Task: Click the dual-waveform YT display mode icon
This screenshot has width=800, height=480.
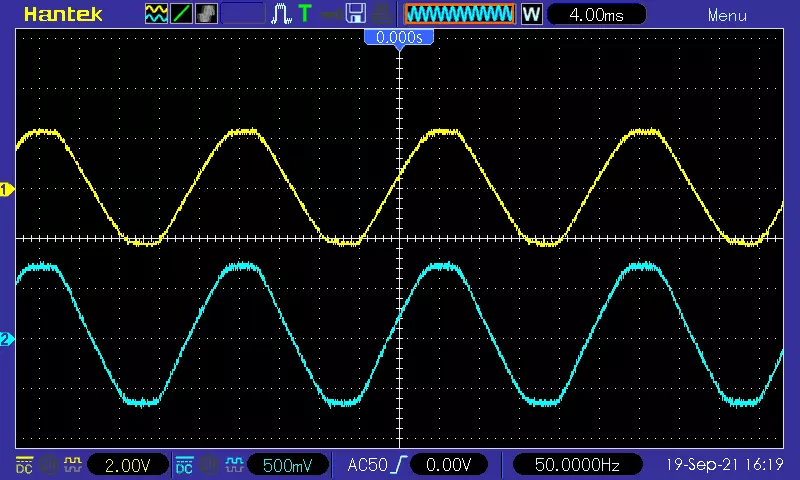Action: point(156,14)
